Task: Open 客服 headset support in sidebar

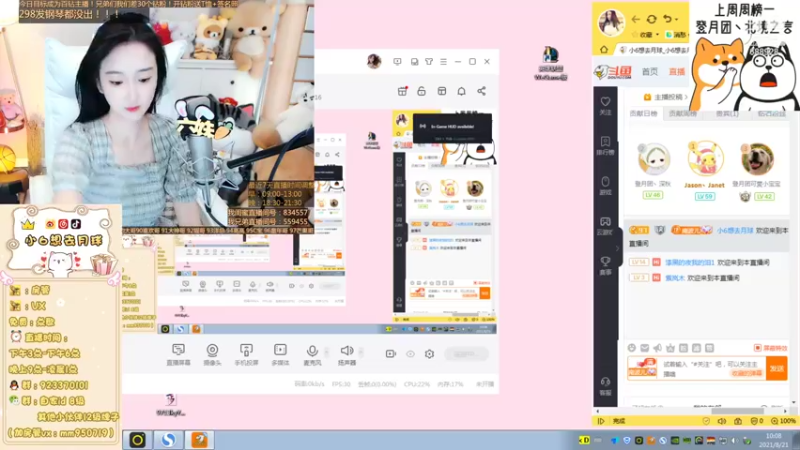Action: [605, 386]
